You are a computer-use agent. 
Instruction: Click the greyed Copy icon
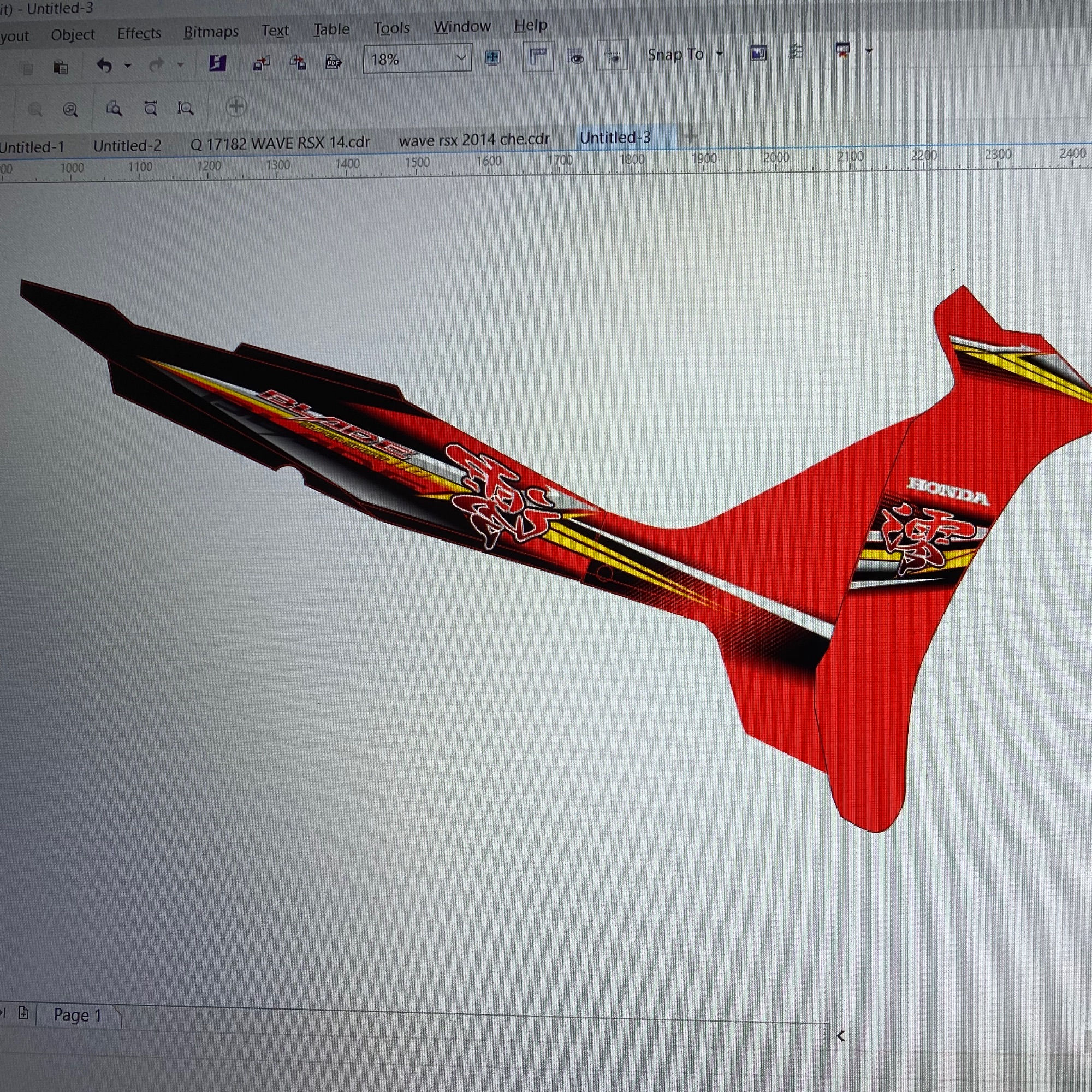pyautogui.click(x=26, y=68)
